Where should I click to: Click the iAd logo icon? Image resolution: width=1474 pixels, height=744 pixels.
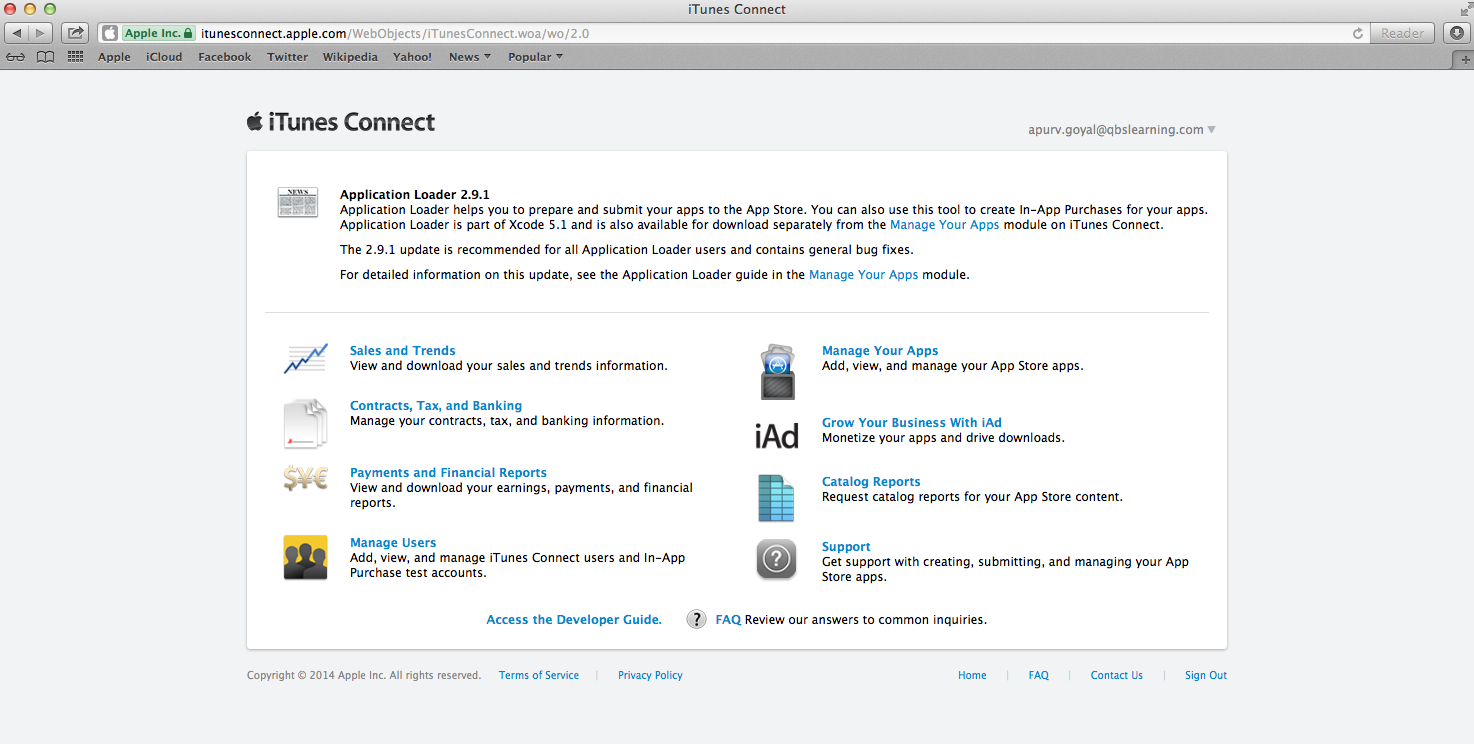[777, 435]
